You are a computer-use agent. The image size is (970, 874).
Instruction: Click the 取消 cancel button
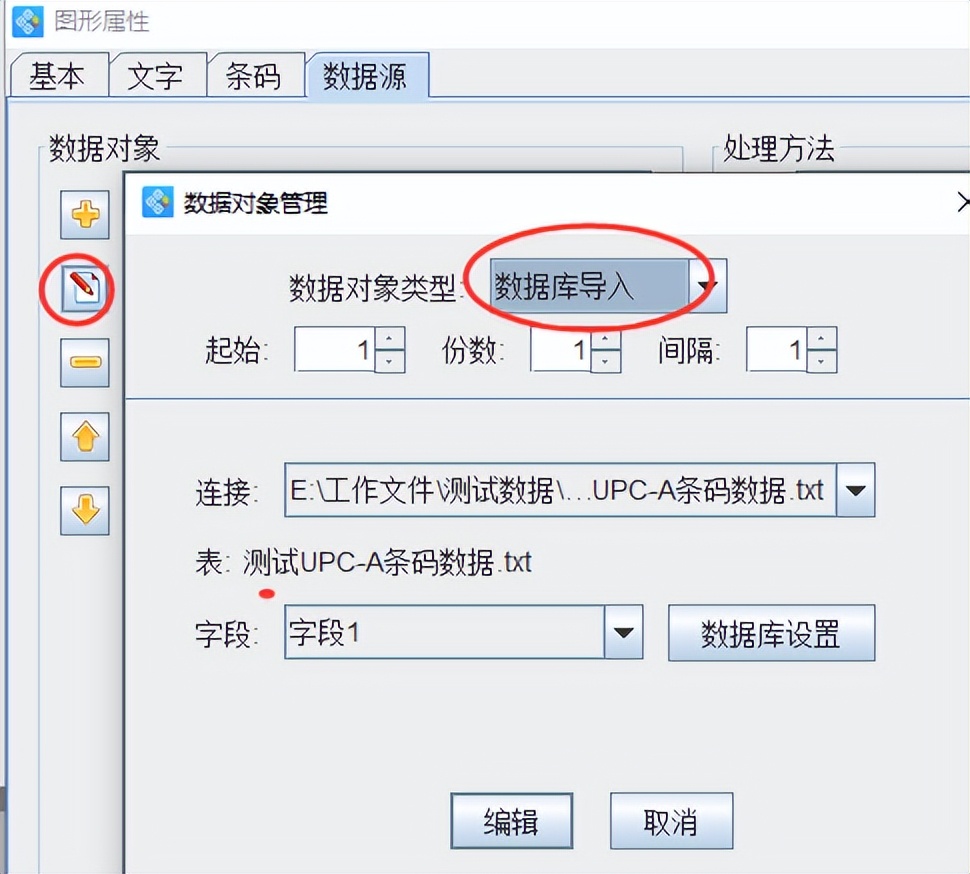tap(671, 821)
